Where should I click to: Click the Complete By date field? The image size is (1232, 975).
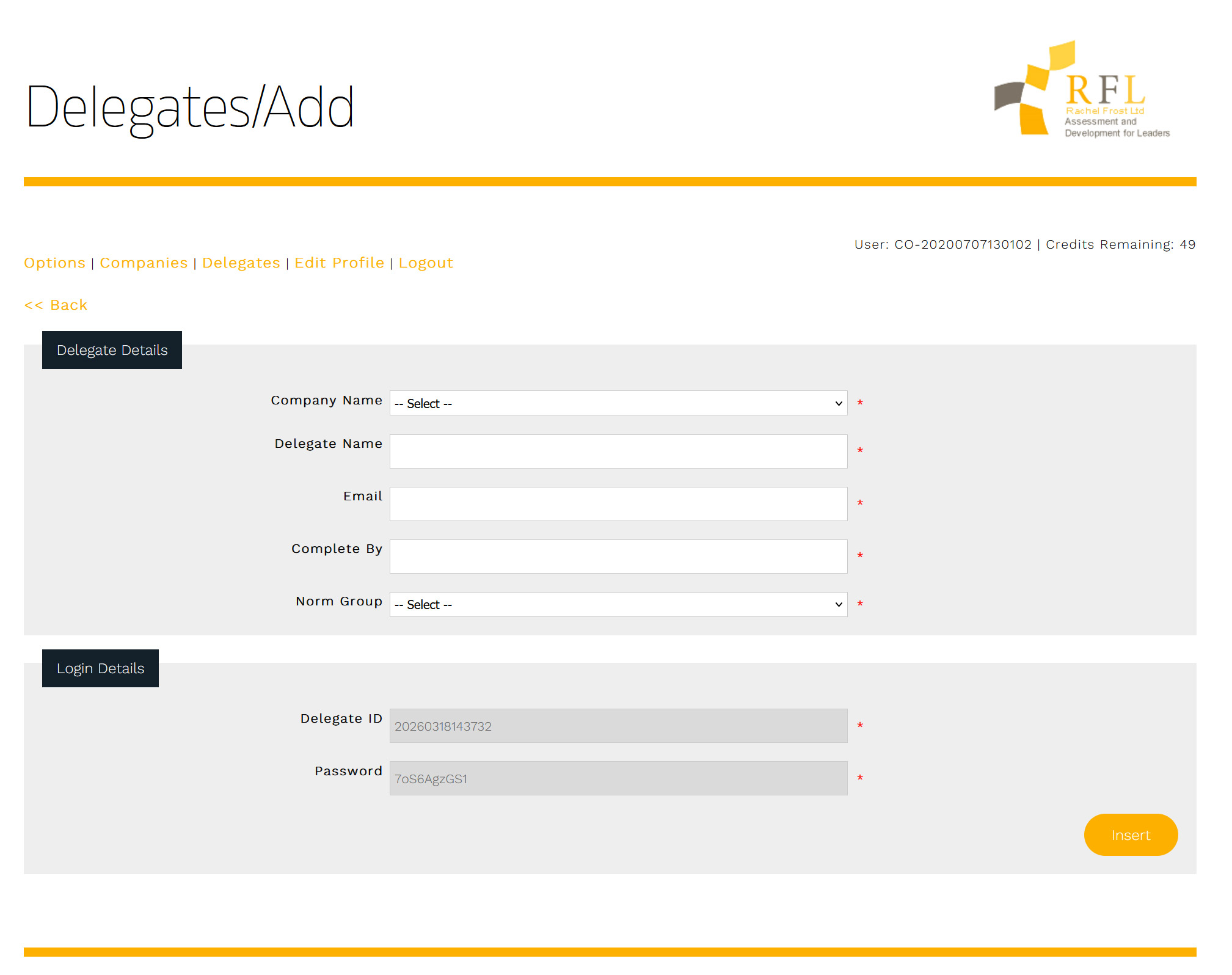point(618,557)
